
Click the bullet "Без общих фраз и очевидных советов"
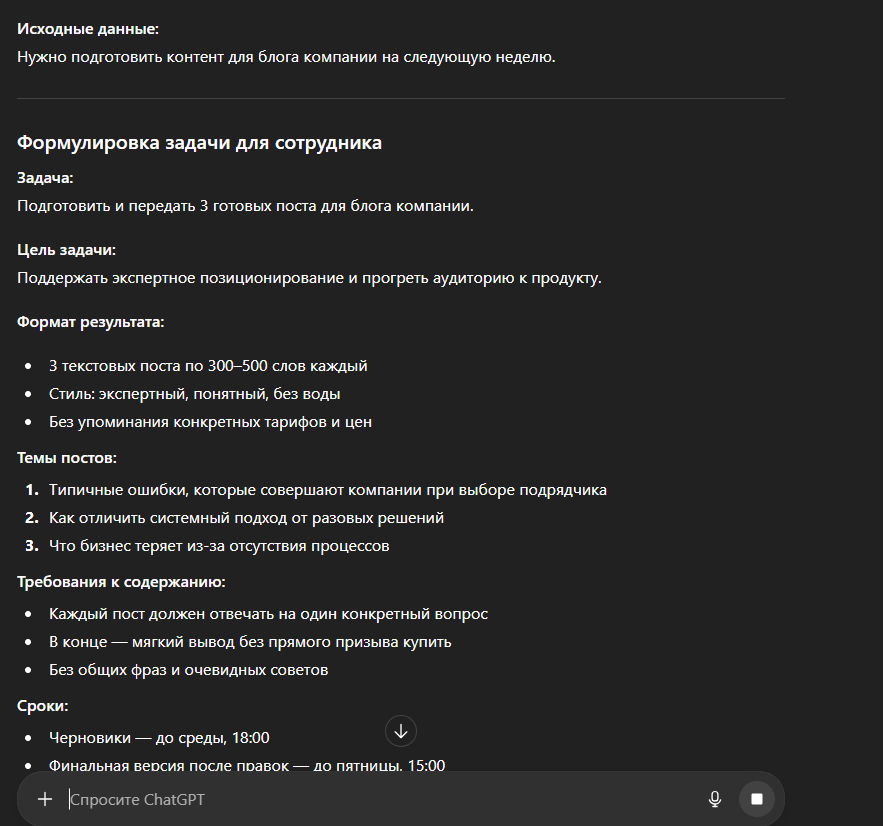coord(189,670)
